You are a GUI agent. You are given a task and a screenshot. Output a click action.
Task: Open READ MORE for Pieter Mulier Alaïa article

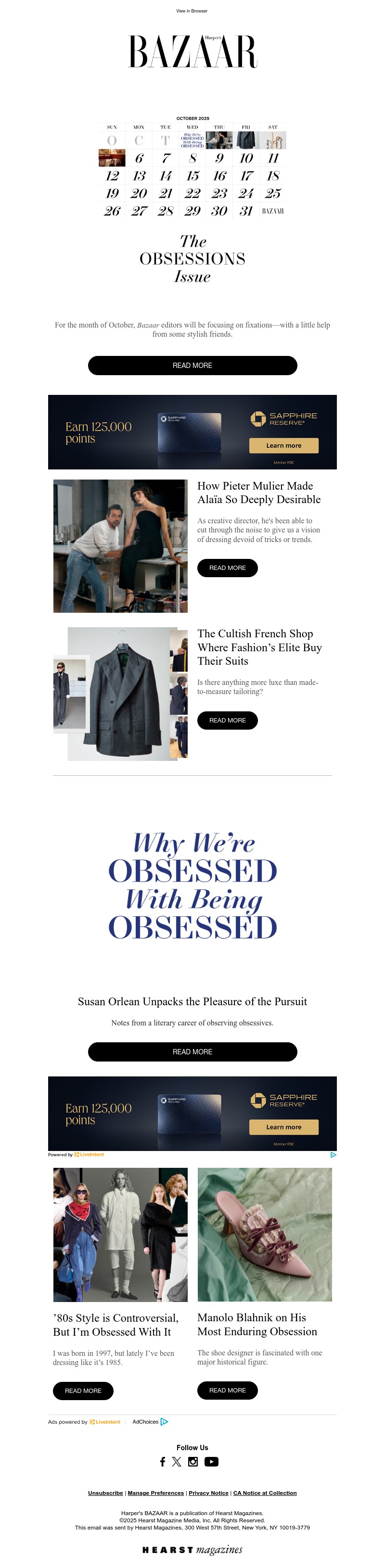click(x=227, y=567)
